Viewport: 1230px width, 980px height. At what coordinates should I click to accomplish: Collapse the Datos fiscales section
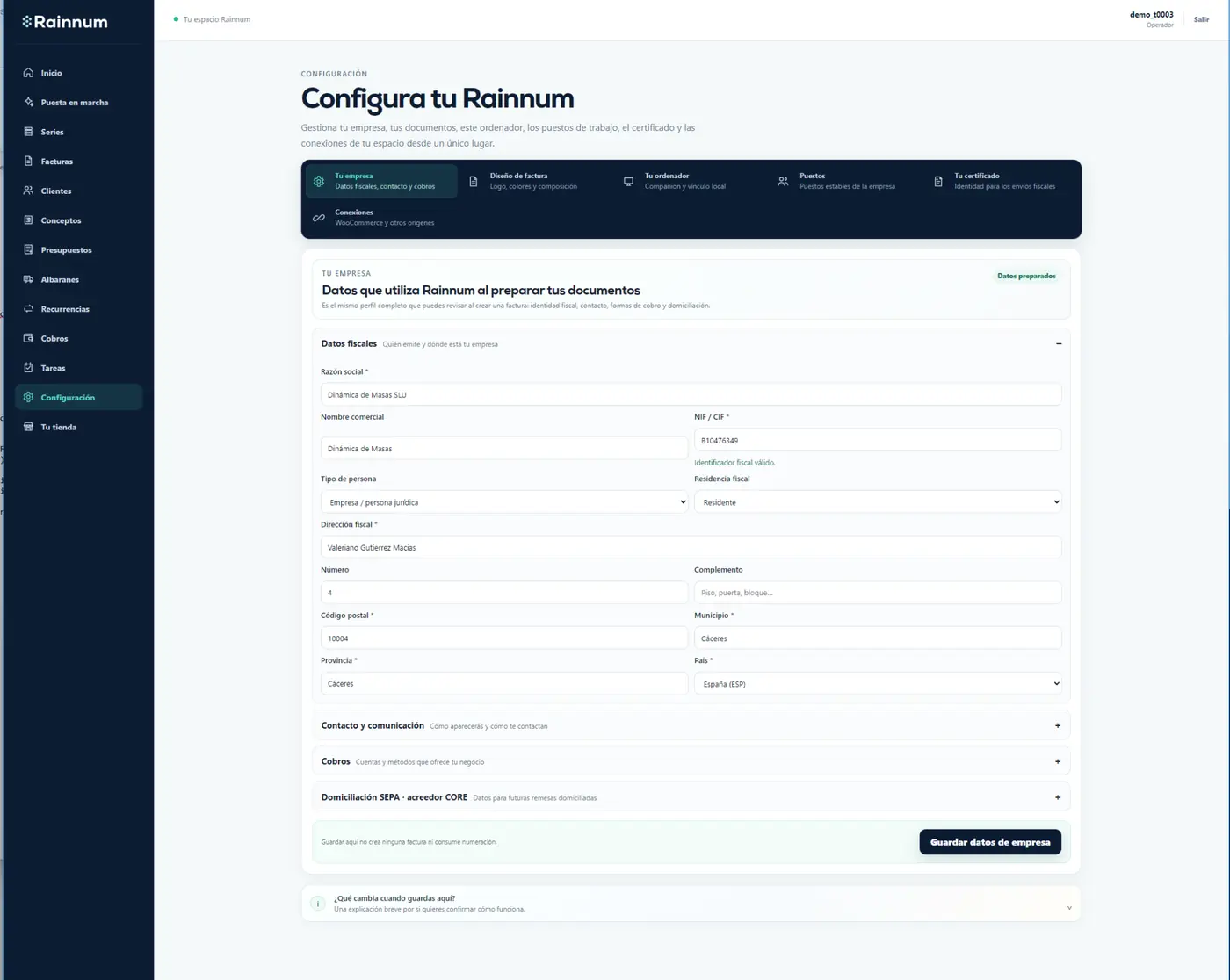click(x=1058, y=344)
